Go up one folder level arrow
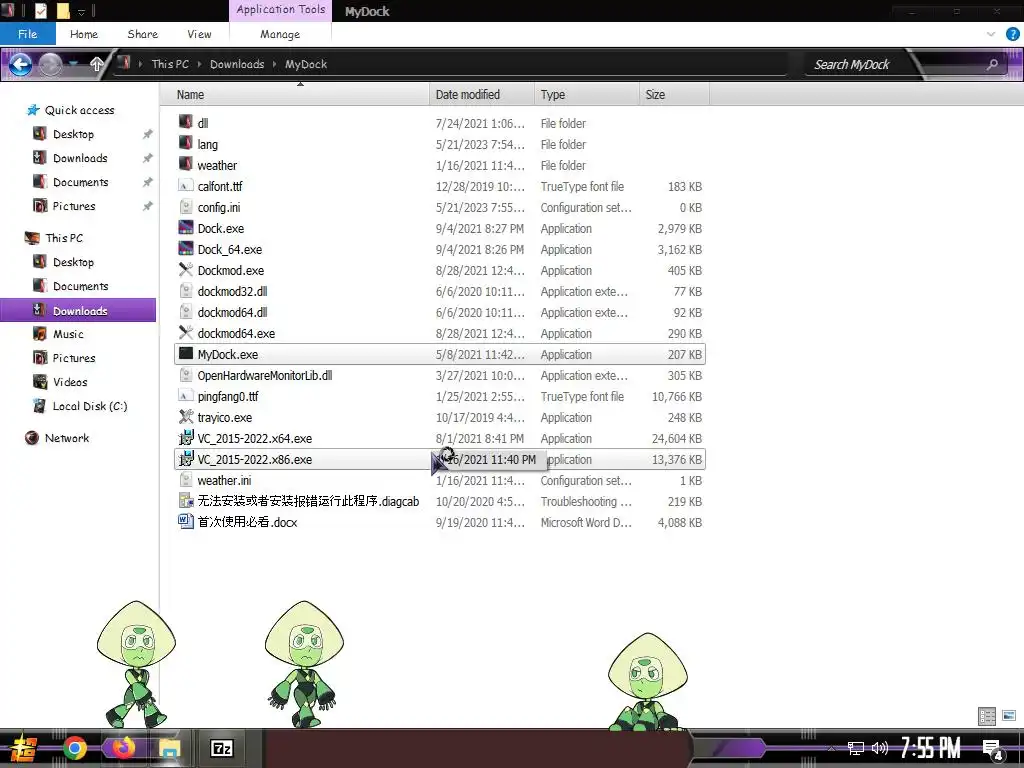 click(97, 64)
